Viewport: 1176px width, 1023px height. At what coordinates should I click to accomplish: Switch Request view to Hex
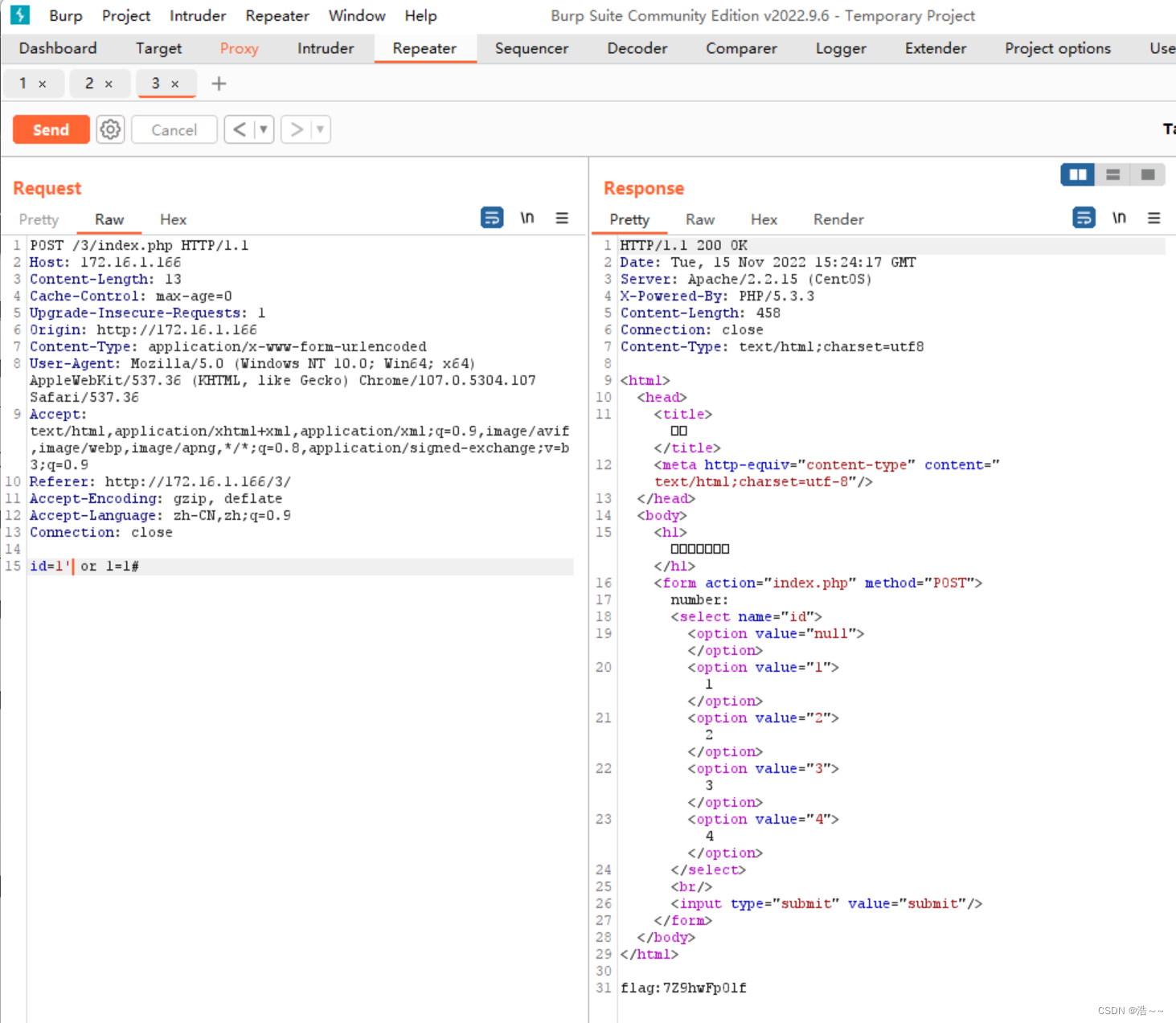[x=173, y=219]
